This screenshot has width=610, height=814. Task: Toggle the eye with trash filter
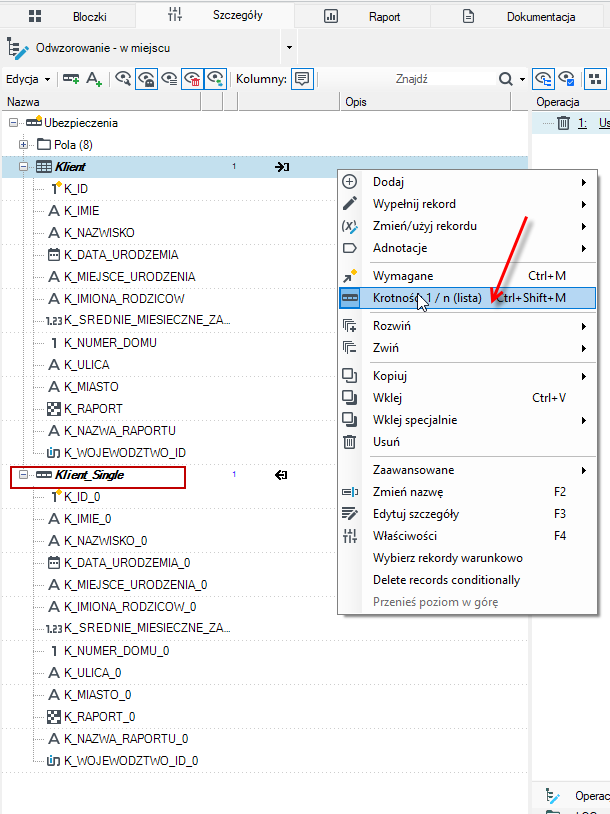tap(192, 79)
